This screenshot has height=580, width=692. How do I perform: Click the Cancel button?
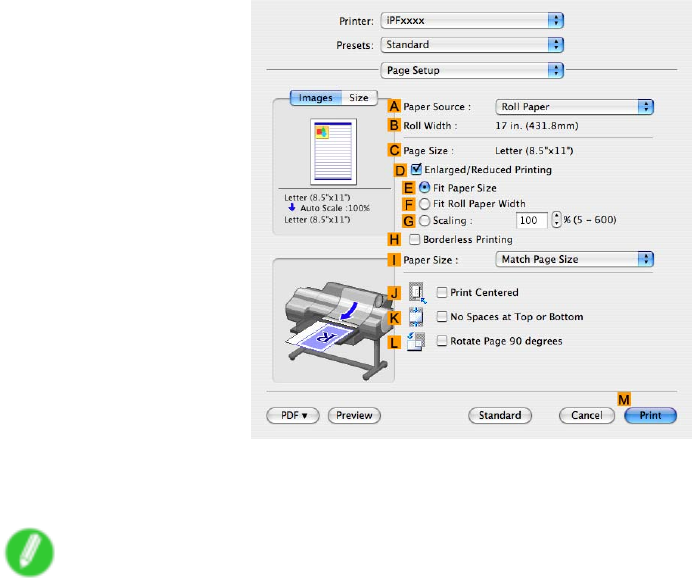click(587, 415)
